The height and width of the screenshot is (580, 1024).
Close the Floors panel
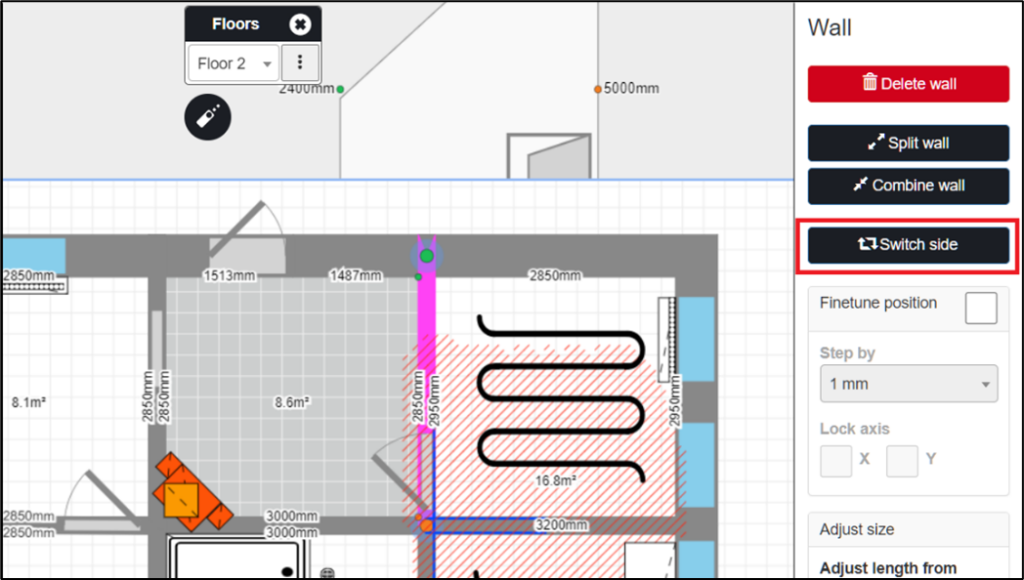click(300, 24)
